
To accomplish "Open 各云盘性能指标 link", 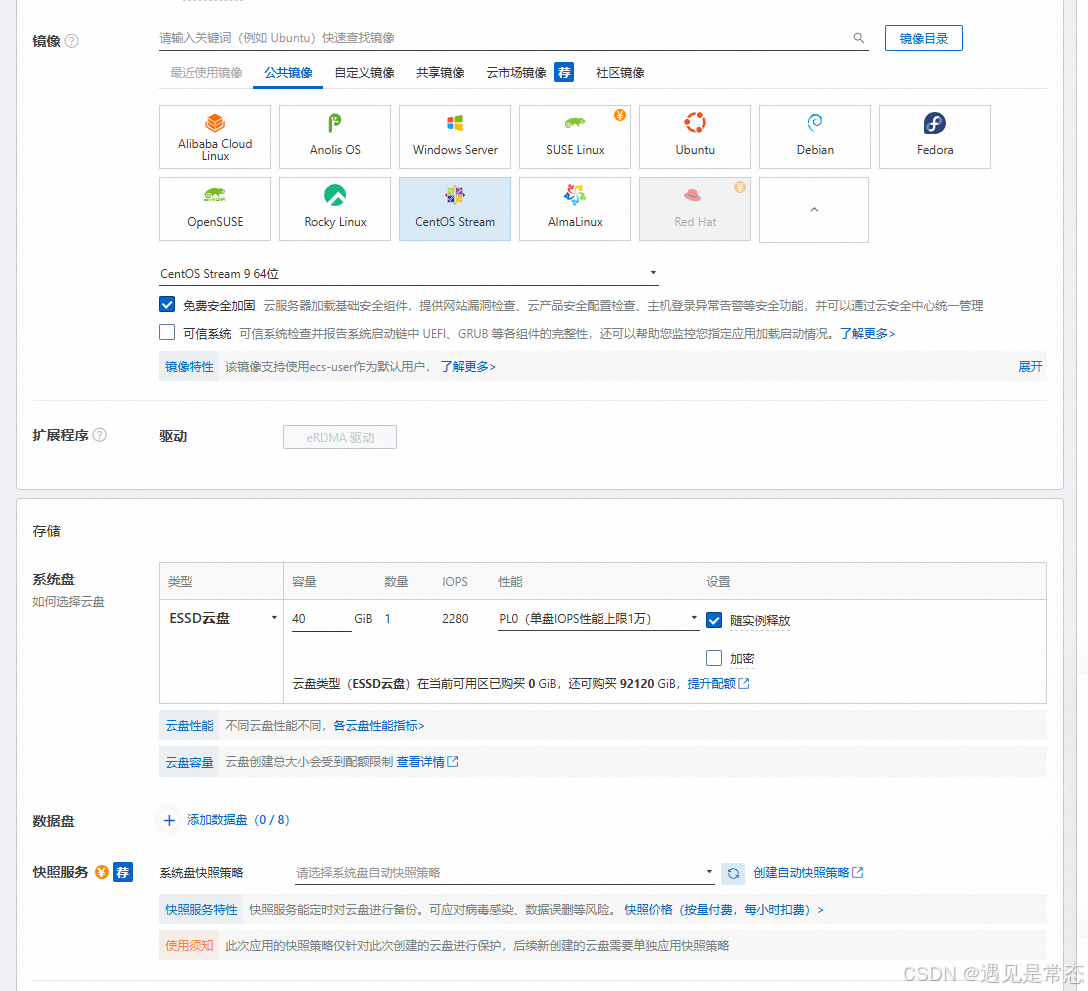I will [378, 725].
